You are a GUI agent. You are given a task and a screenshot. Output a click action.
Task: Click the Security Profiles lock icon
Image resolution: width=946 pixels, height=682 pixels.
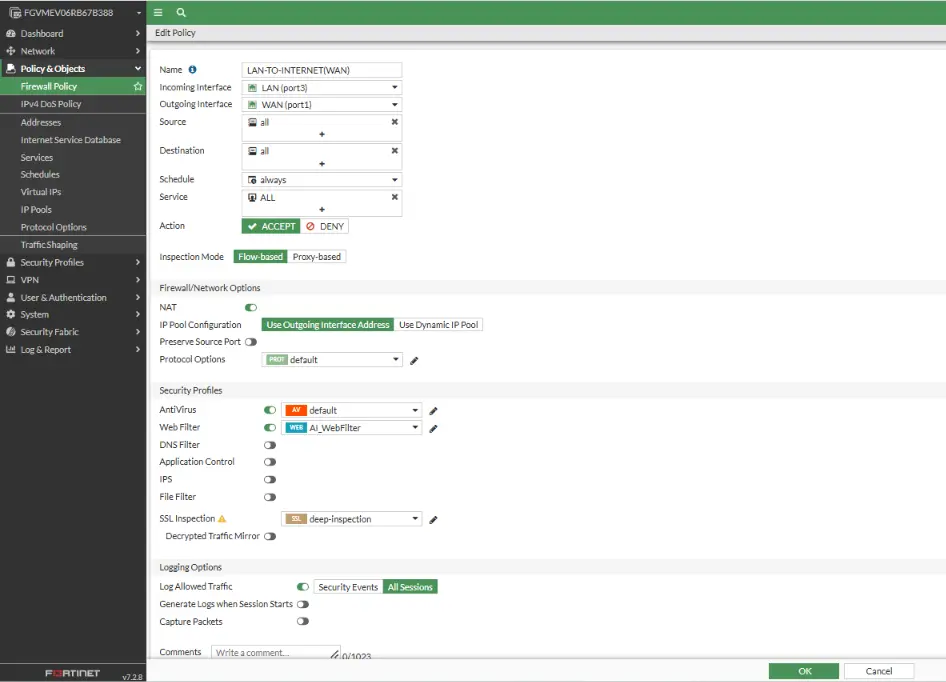click(x=10, y=262)
